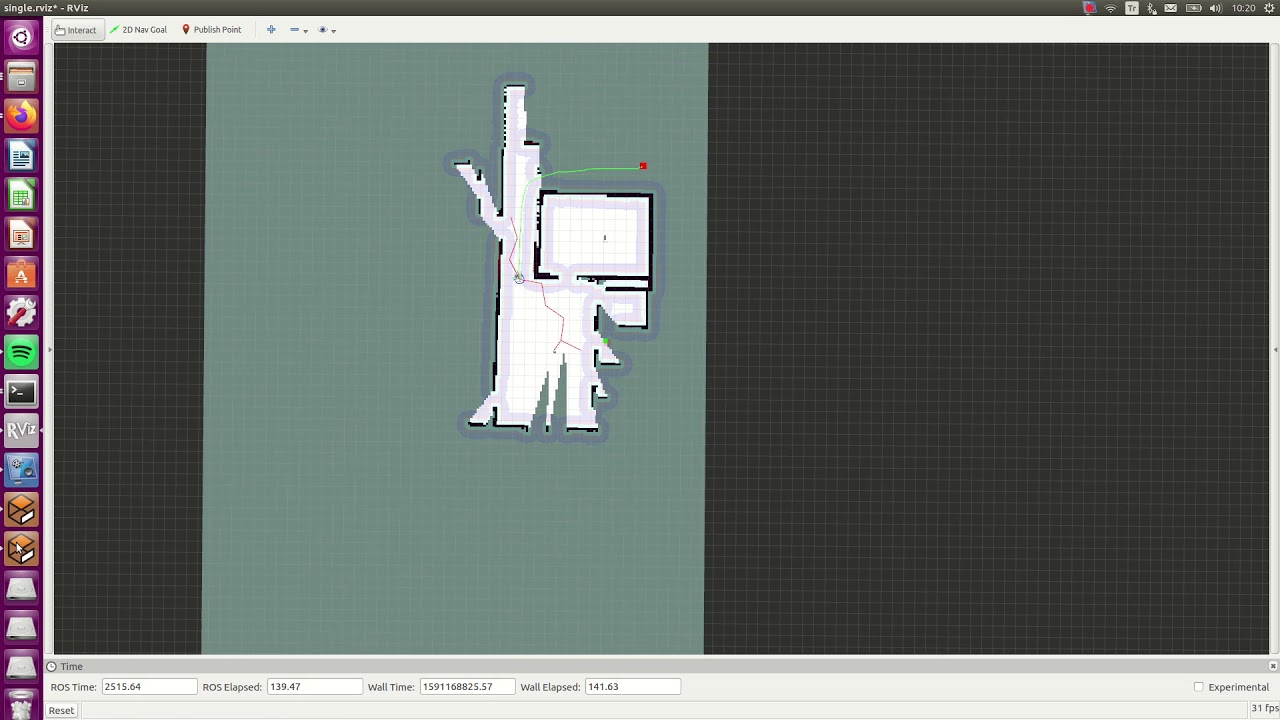Open the Wi-Fi network menu

[x=1110, y=8]
